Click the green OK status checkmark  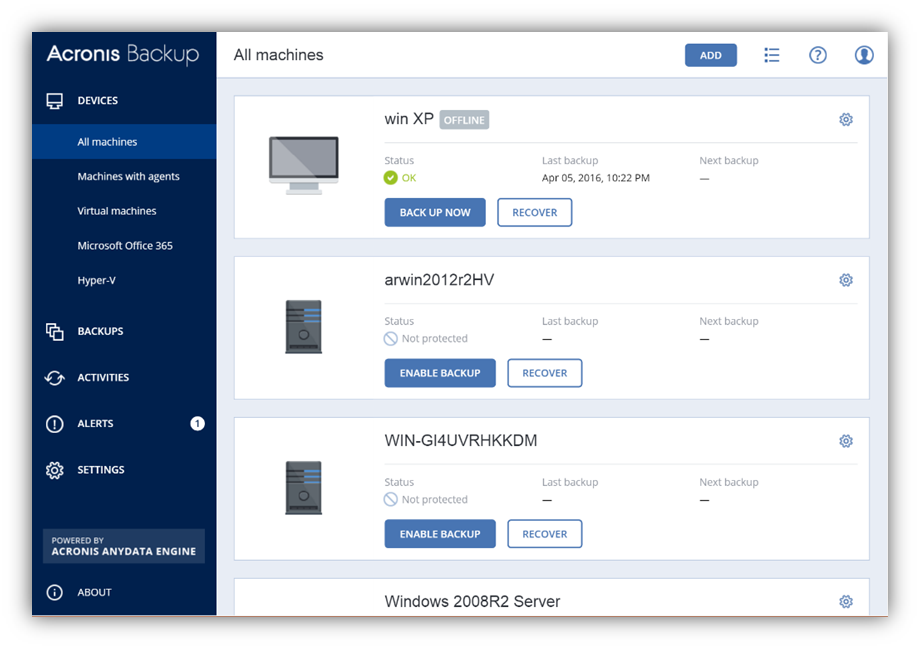(x=390, y=178)
